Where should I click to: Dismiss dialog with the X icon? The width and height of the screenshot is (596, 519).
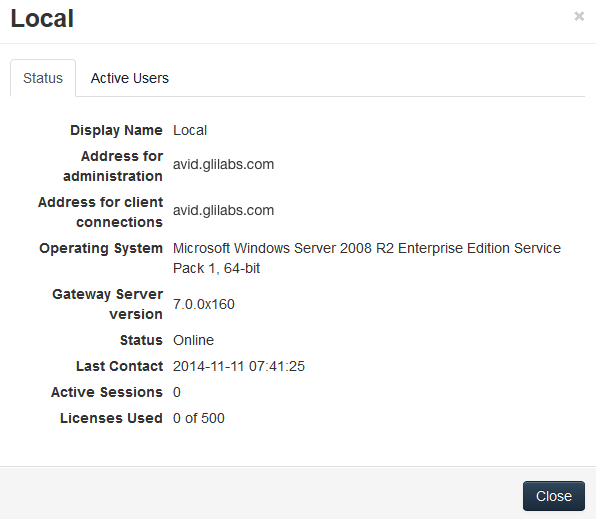(x=579, y=16)
